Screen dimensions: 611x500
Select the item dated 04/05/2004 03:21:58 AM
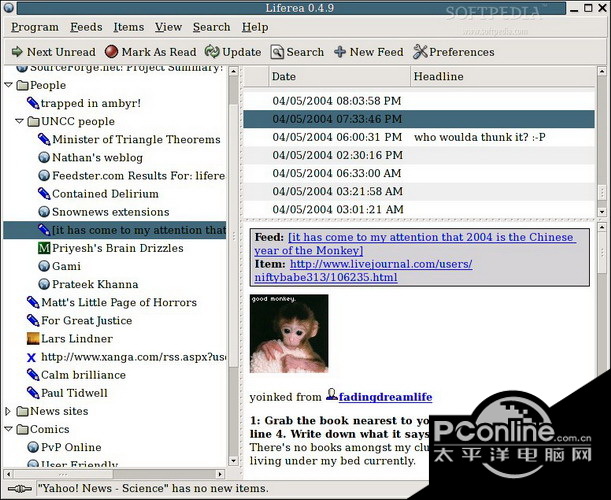pos(419,191)
